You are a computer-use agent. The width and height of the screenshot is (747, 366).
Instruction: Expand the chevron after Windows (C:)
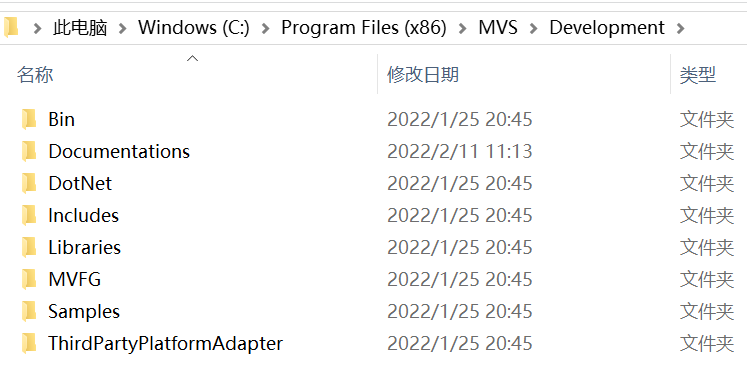click(x=266, y=29)
